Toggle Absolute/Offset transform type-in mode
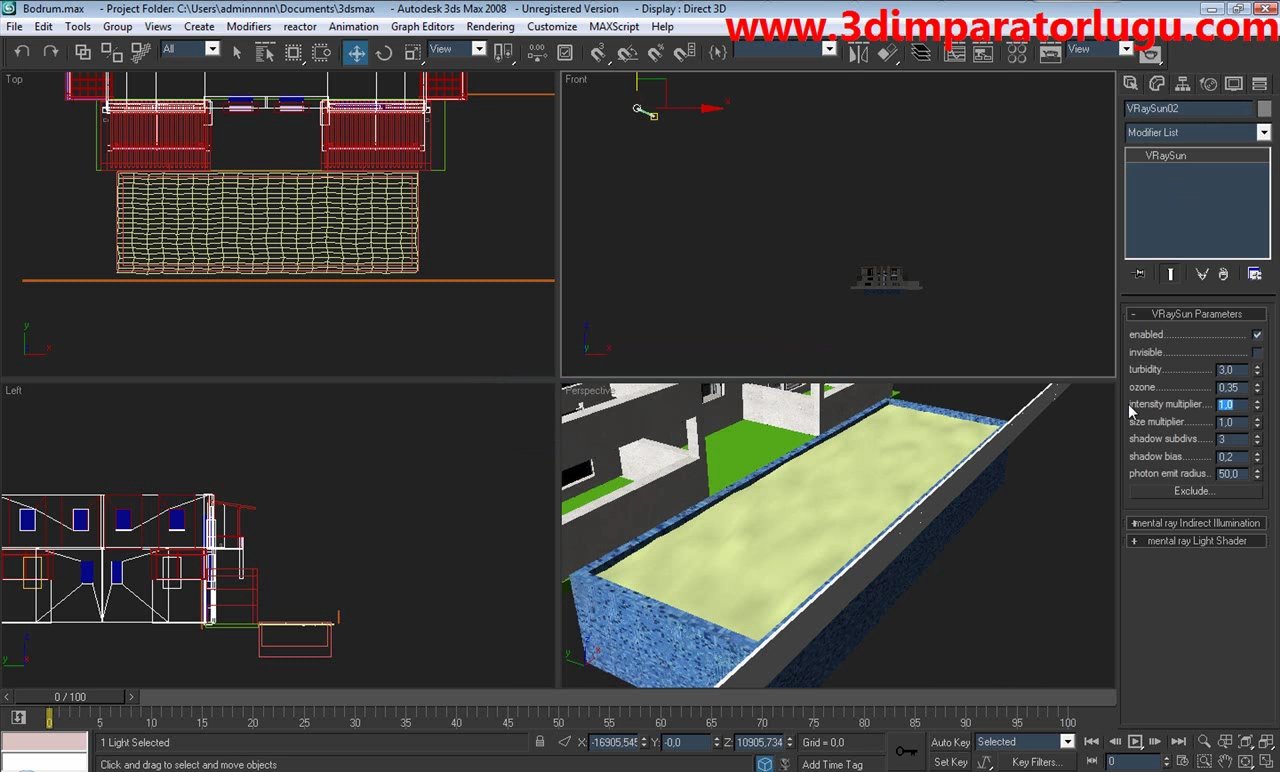The width and height of the screenshot is (1280, 772). (565, 742)
